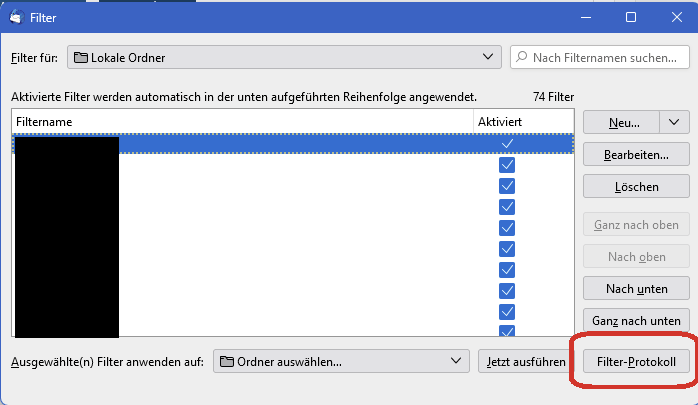The image size is (698, 405).
Task: Click the magnifier icon in filter search
Action: click(521, 58)
